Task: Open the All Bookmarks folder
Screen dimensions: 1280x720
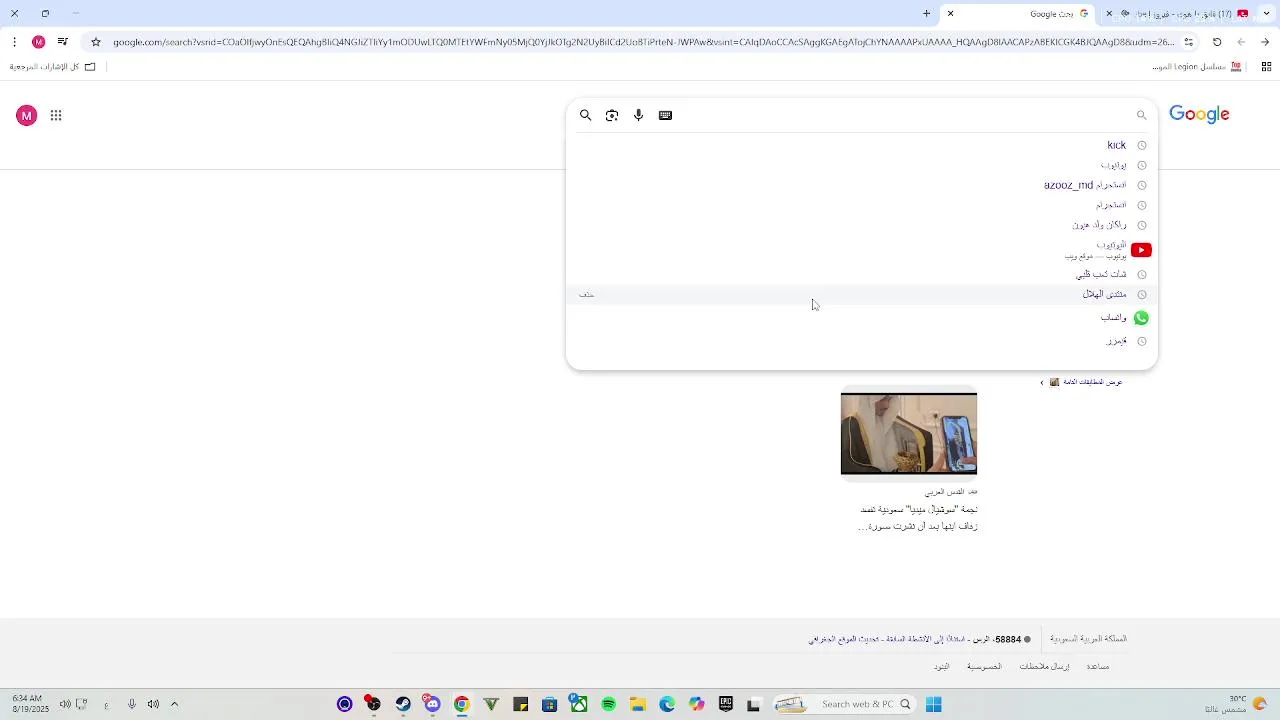Action: click(x=52, y=67)
